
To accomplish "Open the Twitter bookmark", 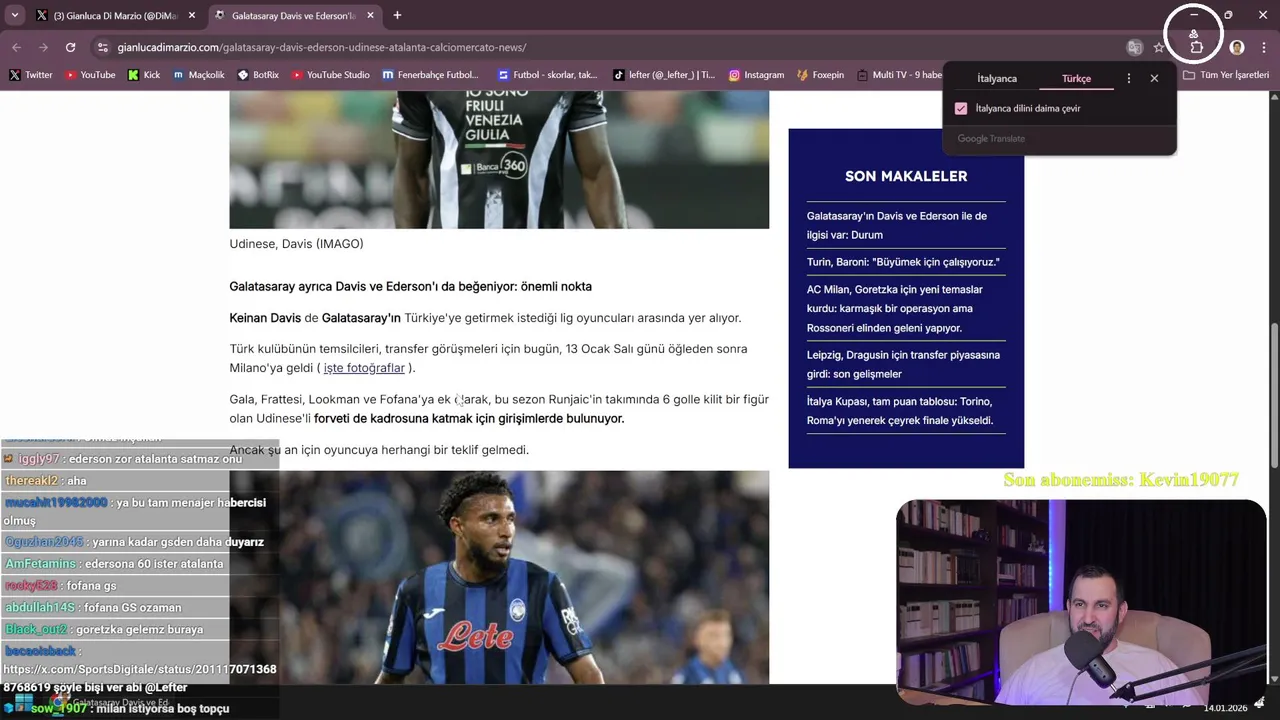I will tap(31, 75).
